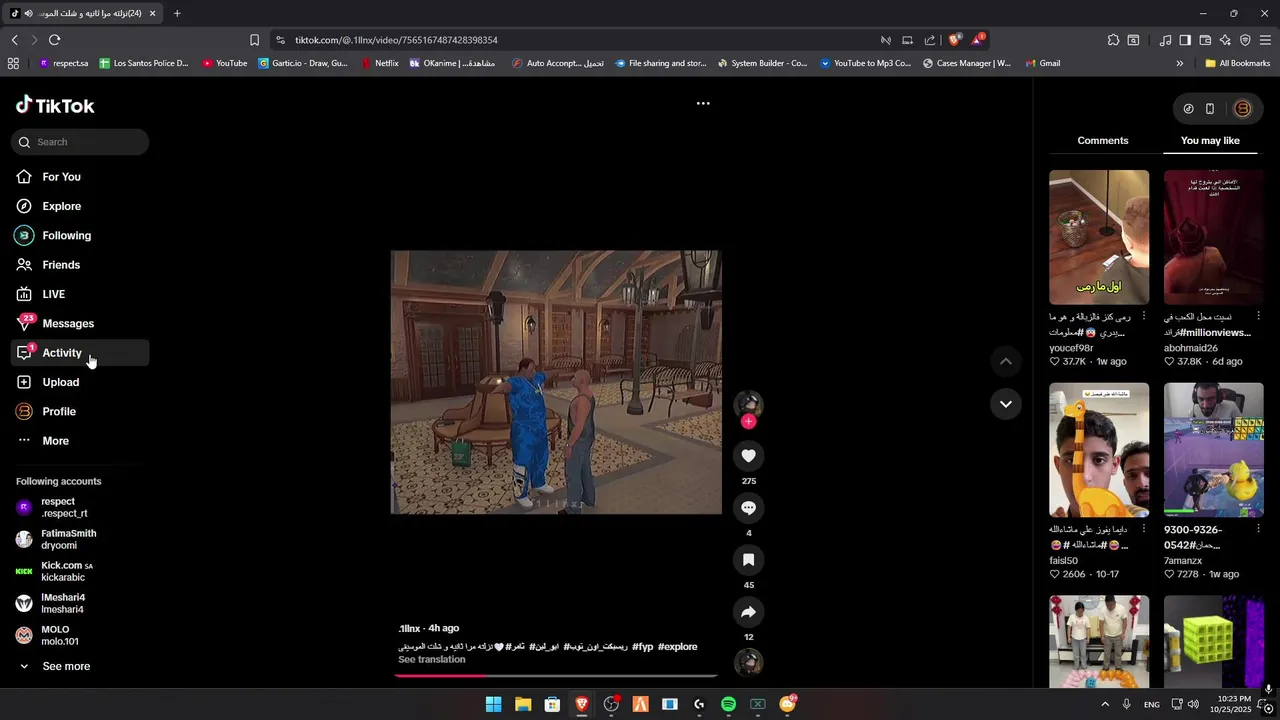Like the video with heart icon
This screenshot has height=720, width=1280.
pos(748,456)
